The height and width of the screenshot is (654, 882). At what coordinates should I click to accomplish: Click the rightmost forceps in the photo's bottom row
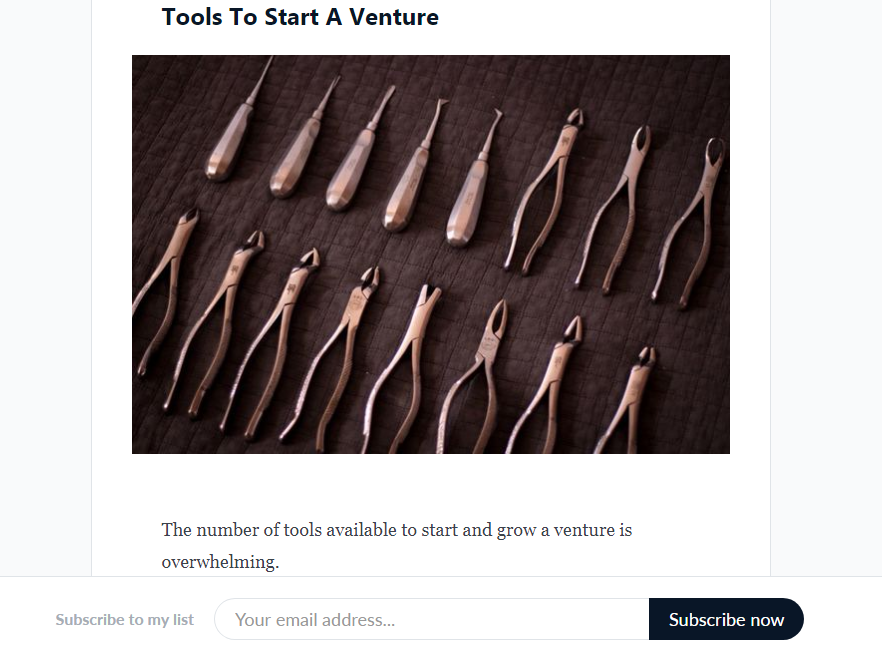click(625, 400)
